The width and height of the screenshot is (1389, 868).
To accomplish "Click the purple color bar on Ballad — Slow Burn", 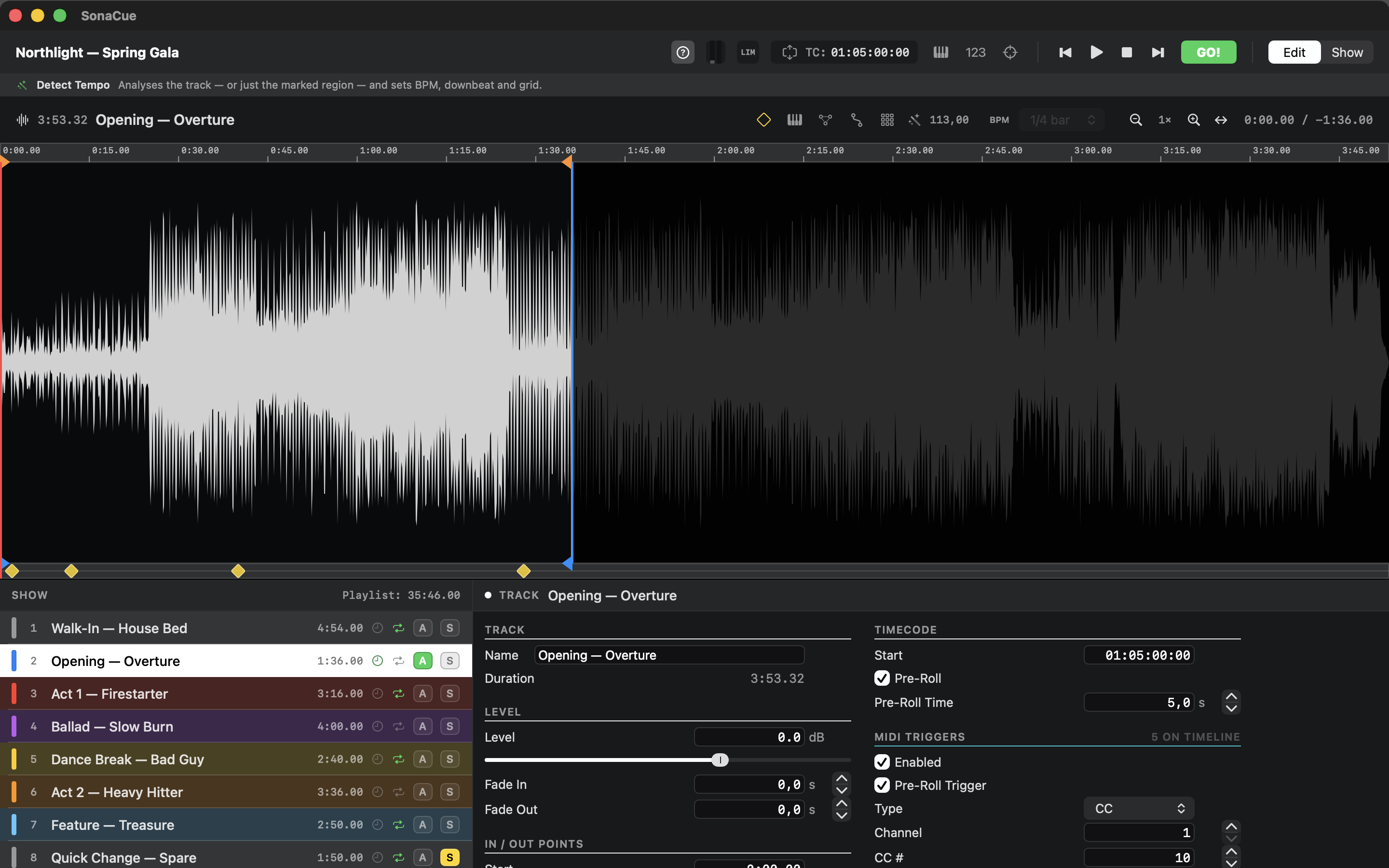I will pyautogui.click(x=14, y=726).
